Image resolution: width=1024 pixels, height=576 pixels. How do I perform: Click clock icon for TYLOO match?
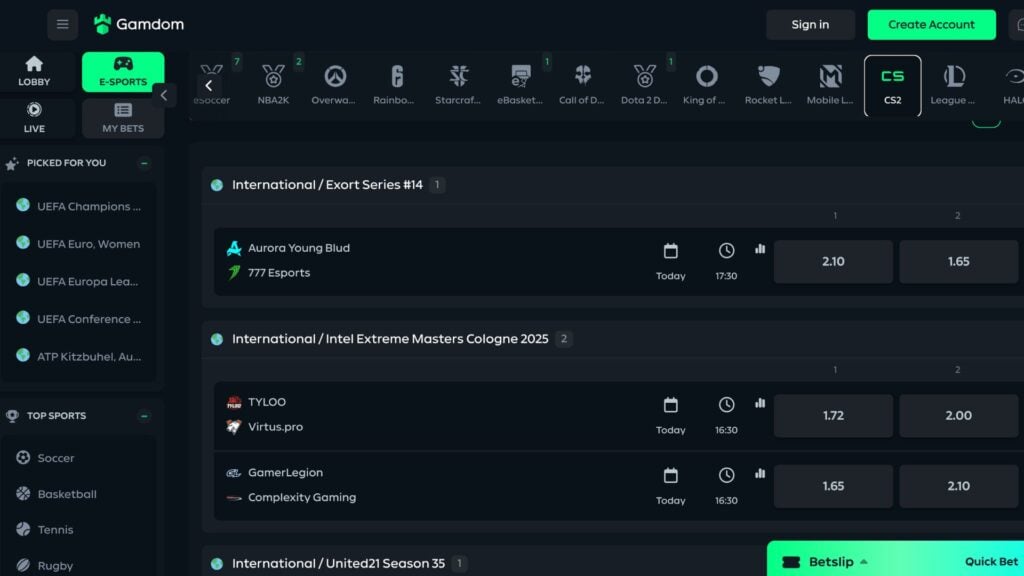[x=726, y=405]
